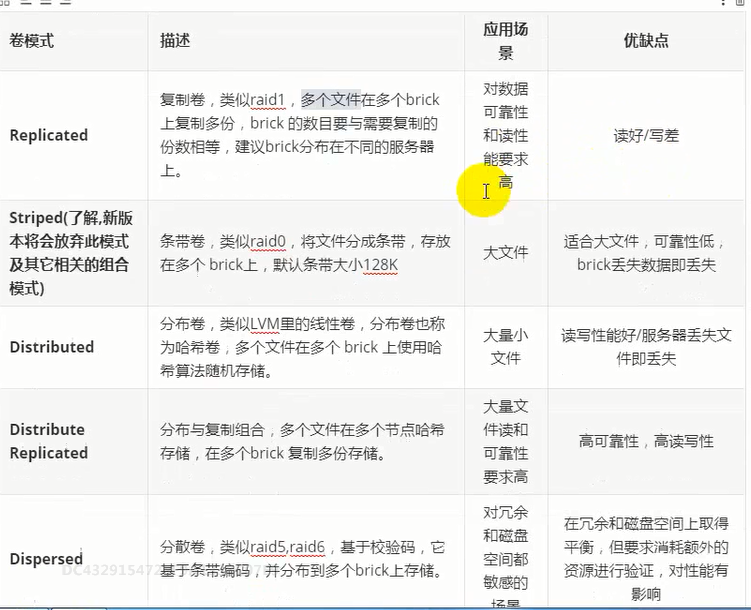Click the 高可靠性，高读写性 cell
751x610 pixels.
pos(646,441)
